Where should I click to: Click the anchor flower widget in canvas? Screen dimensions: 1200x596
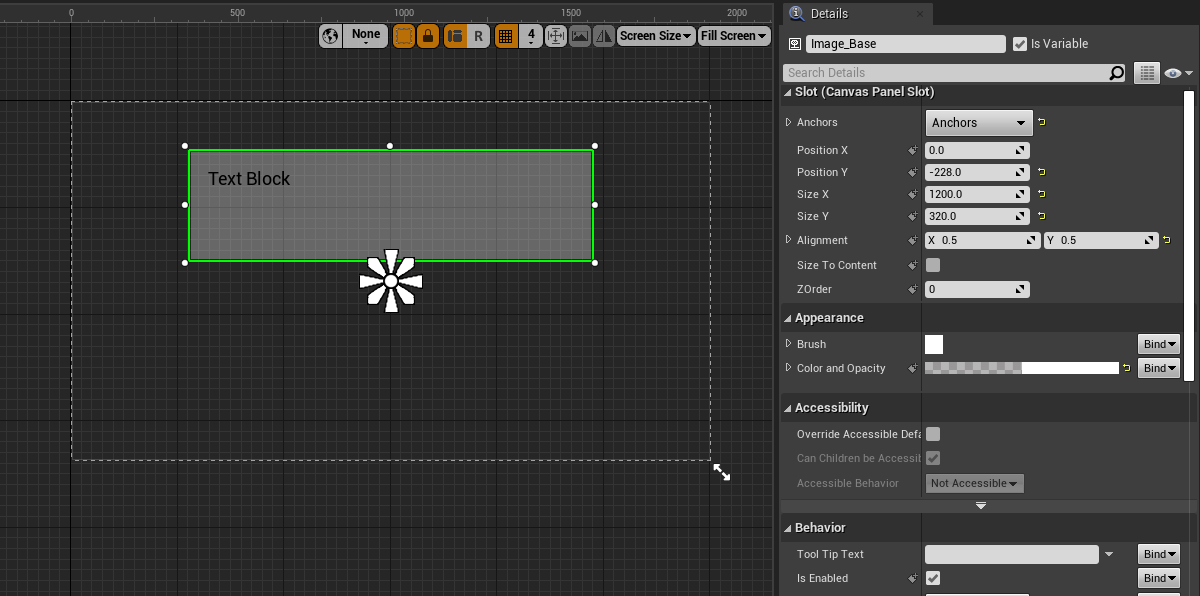[391, 281]
